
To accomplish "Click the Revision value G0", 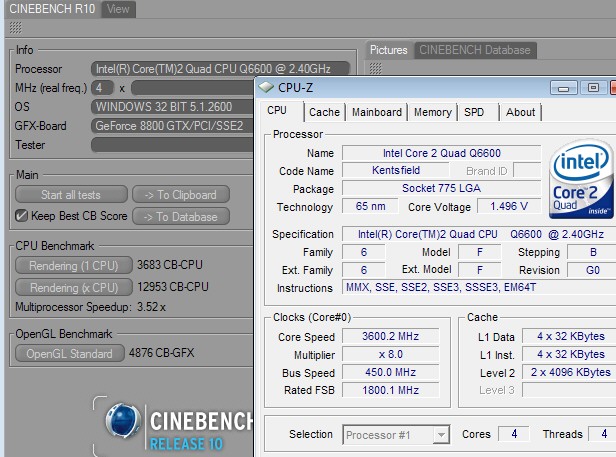I will [x=592, y=270].
